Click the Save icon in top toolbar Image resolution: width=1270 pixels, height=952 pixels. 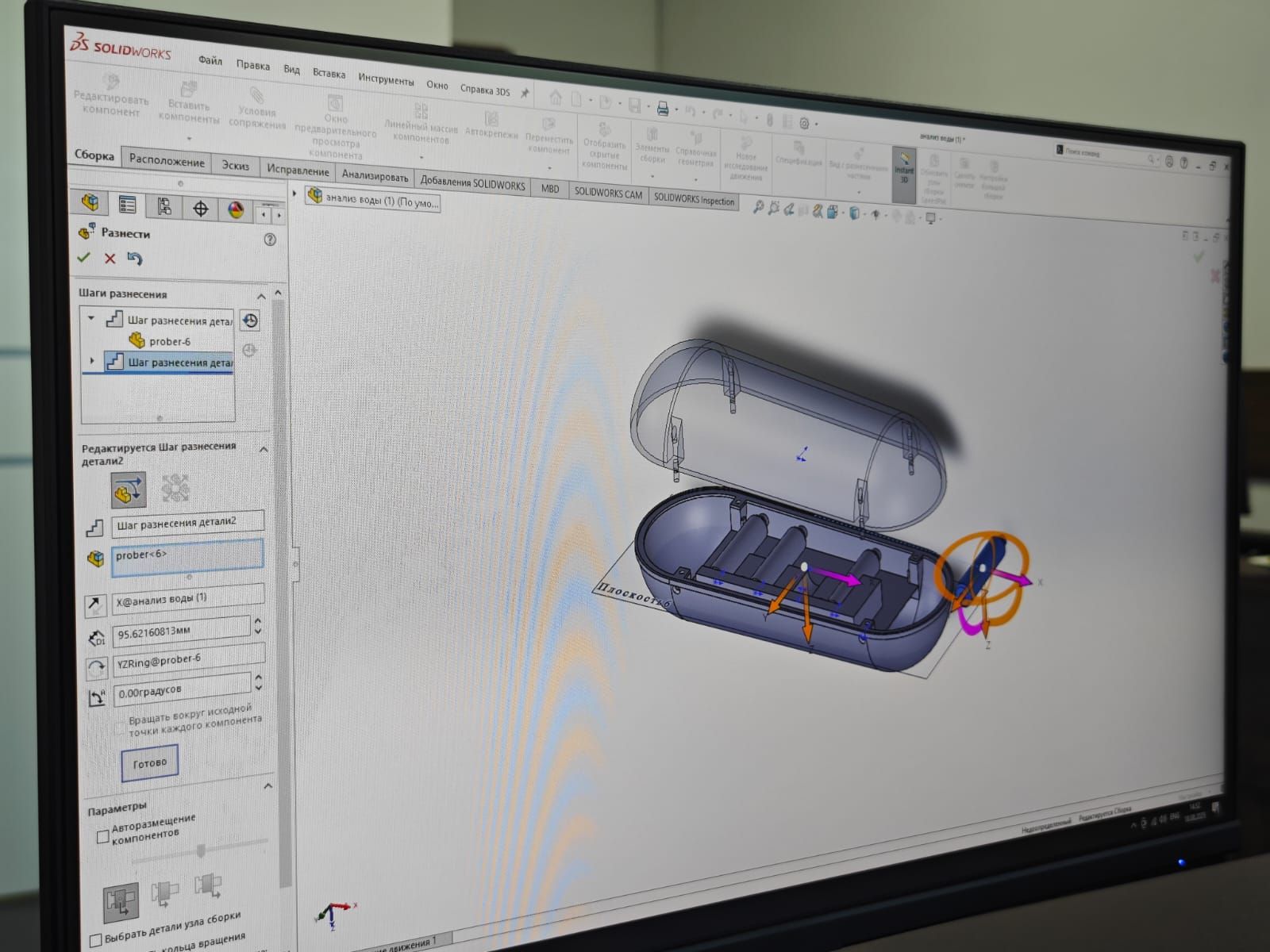click(x=634, y=106)
